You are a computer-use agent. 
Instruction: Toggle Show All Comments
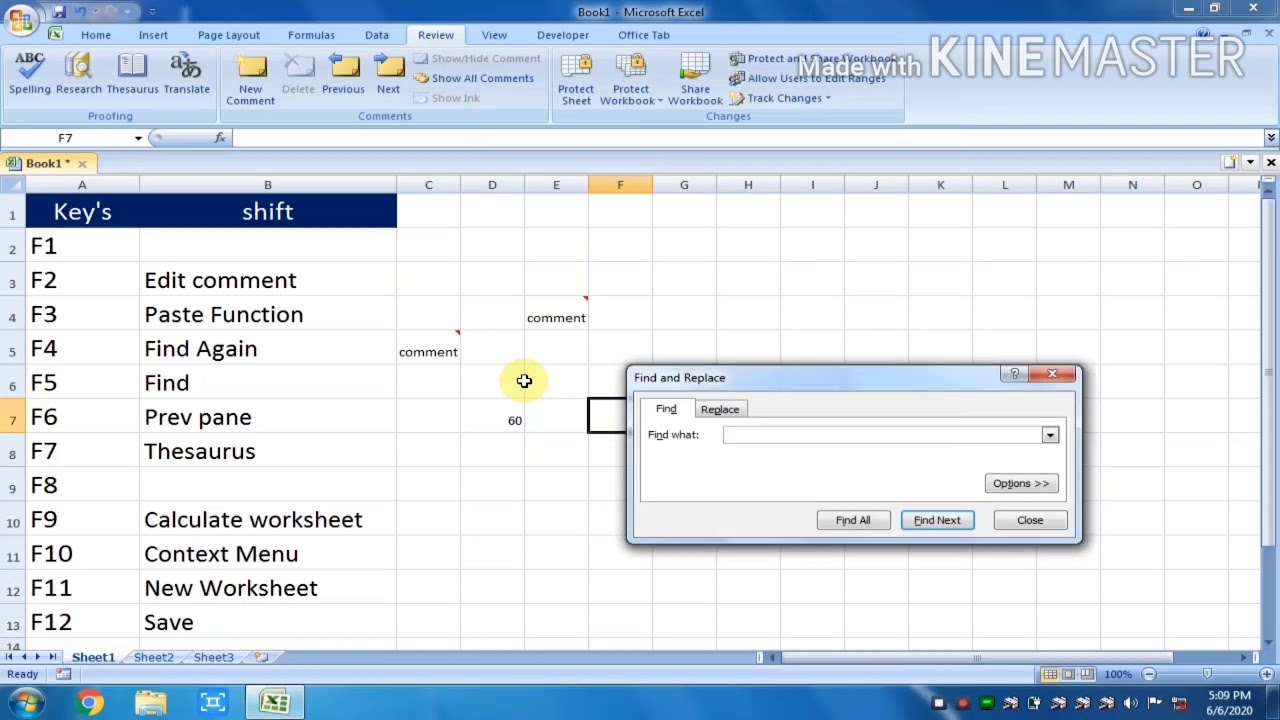coord(474,78)
